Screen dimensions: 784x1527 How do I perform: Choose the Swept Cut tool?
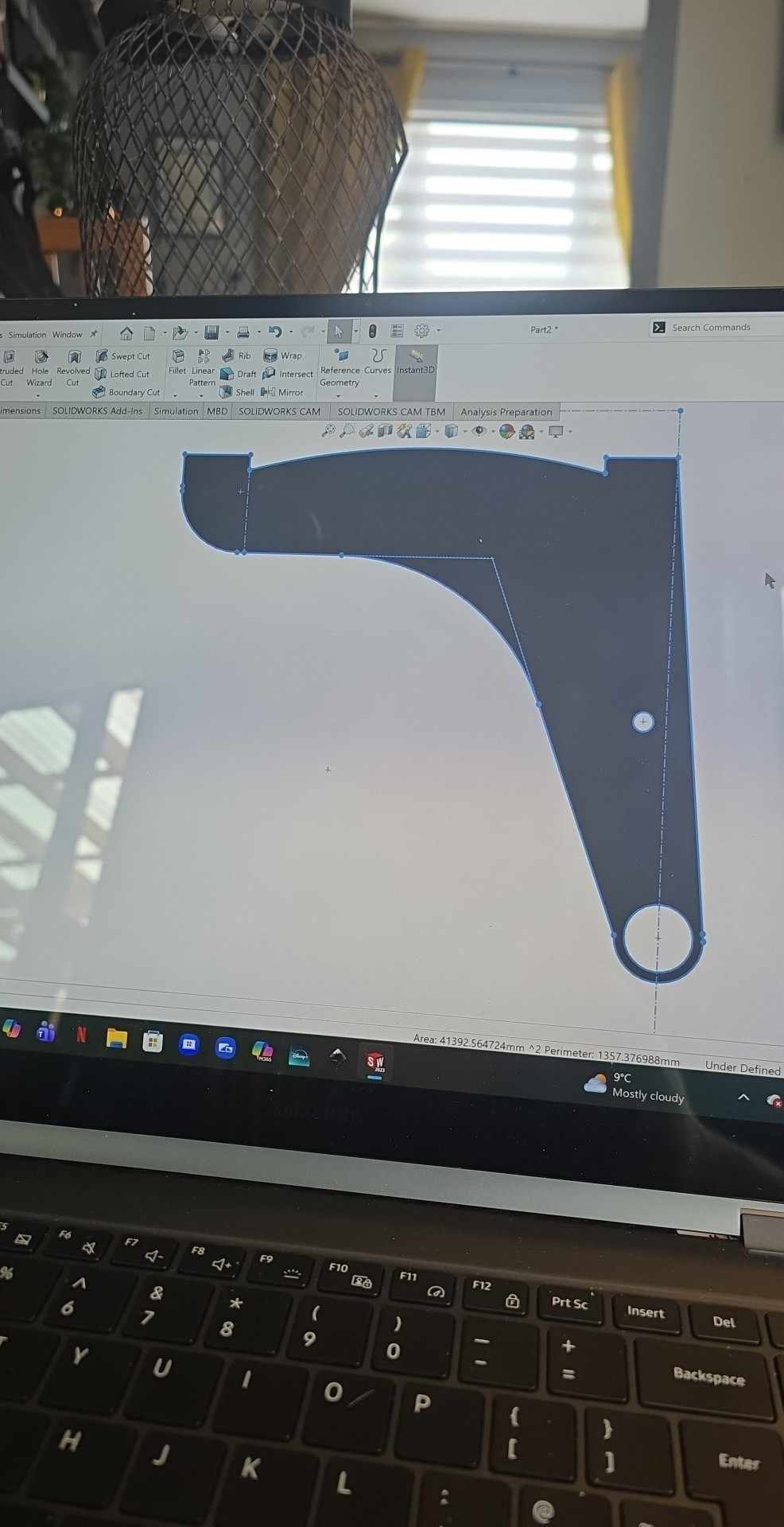click(x=122, y=356)
